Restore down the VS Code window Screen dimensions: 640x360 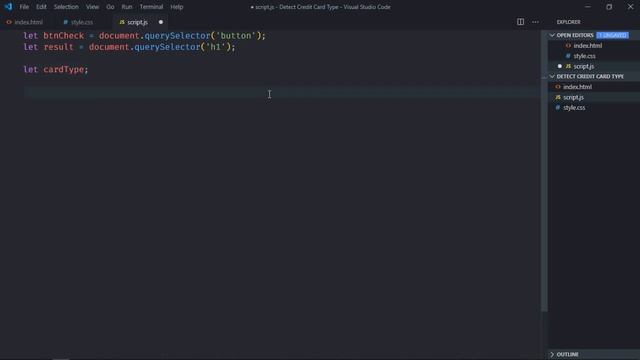609,7
